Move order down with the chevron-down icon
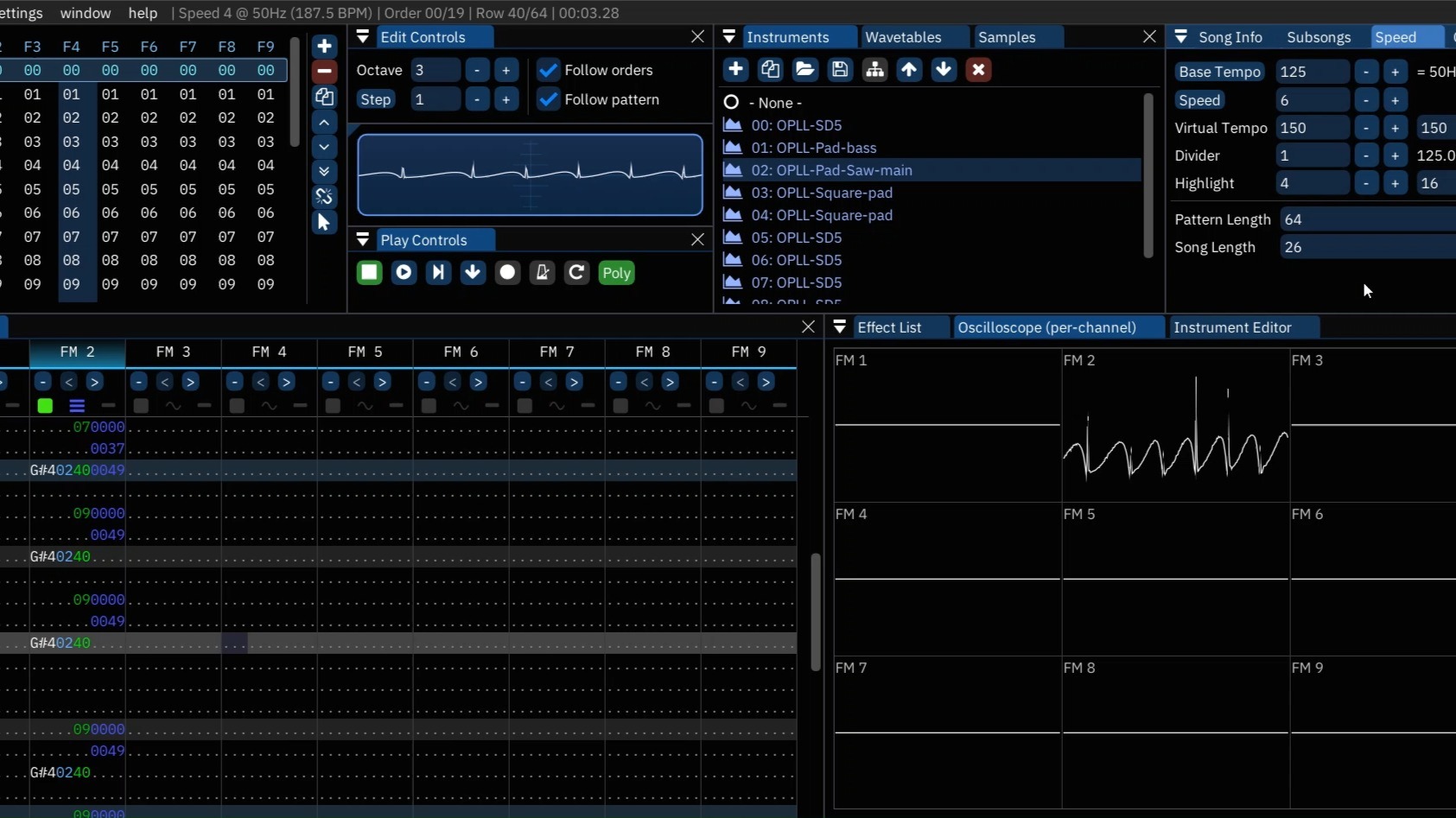The height and width of the screenshot is (818, 1456). pyautogui.click(x=324, y=147)
